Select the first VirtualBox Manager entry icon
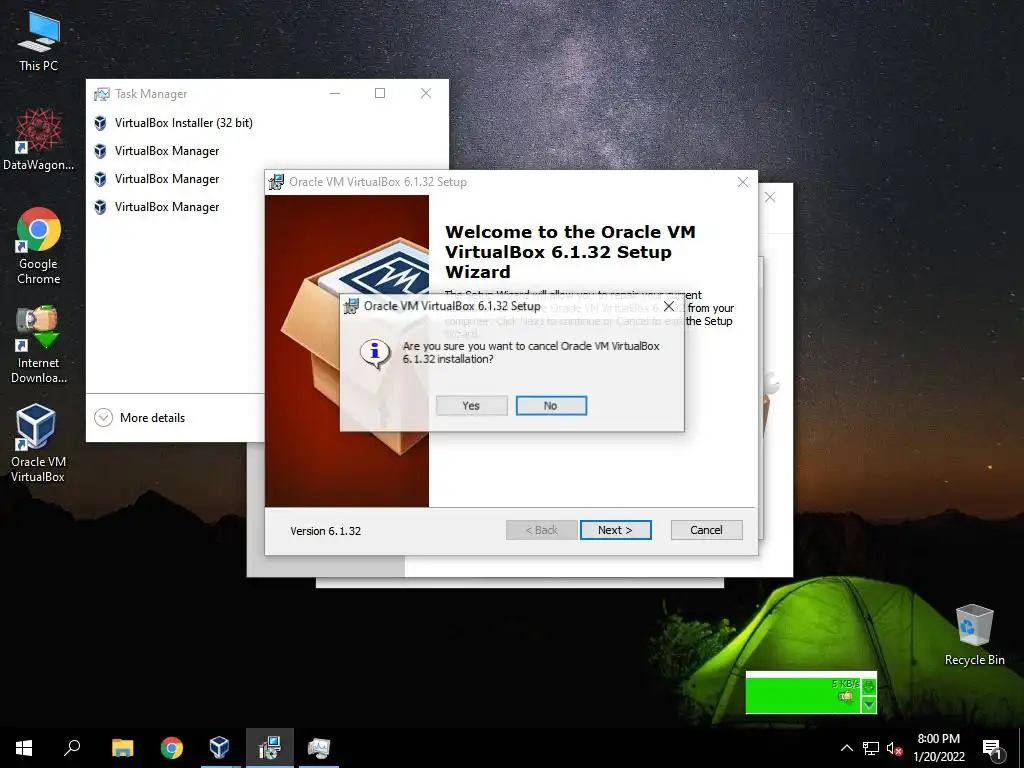1024x768 pixels. coord(100,151)
